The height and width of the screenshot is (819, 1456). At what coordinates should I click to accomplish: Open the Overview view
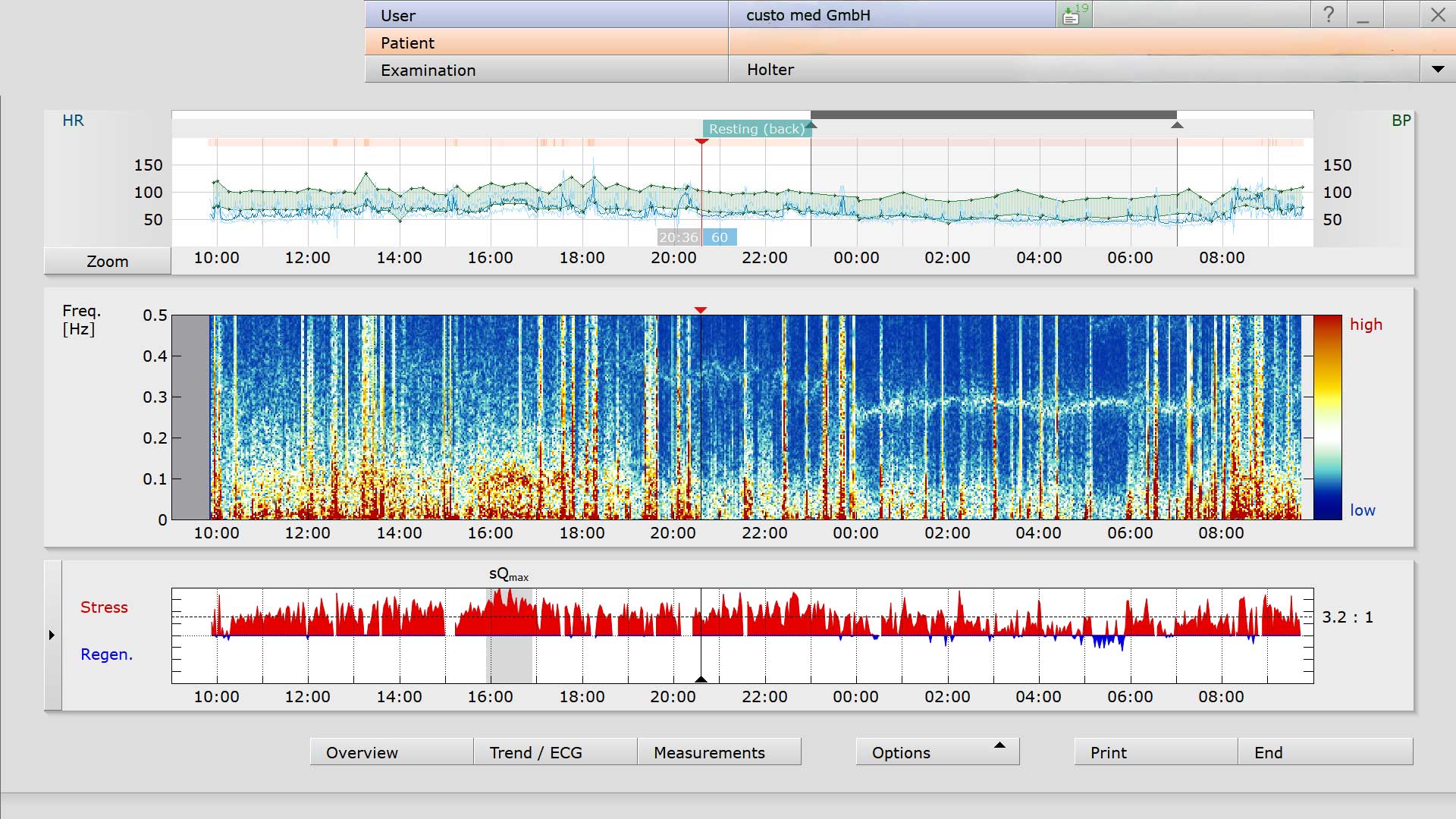click(x=391, y=752)
